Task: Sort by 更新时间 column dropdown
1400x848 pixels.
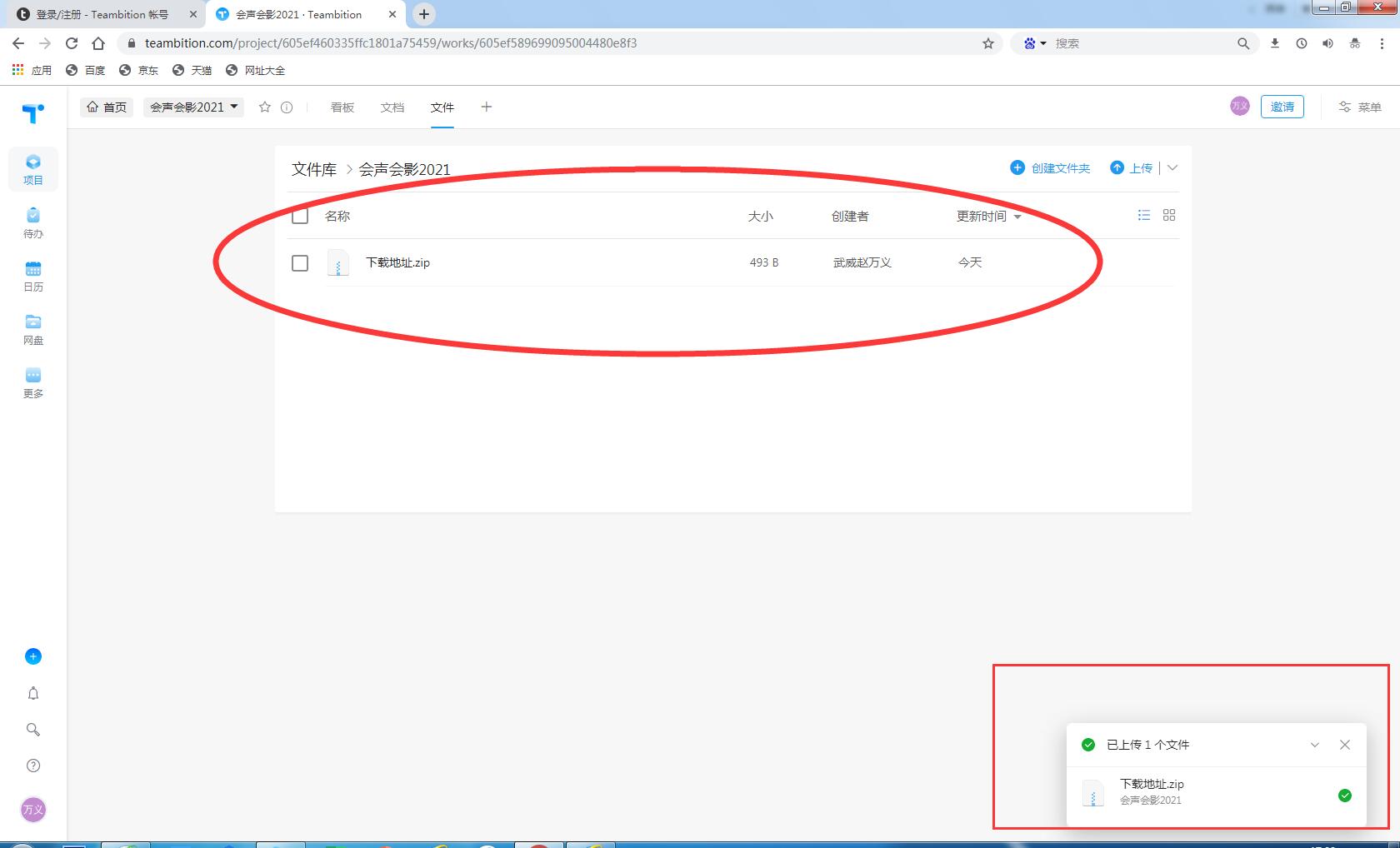Action: [x=989, y=216]
